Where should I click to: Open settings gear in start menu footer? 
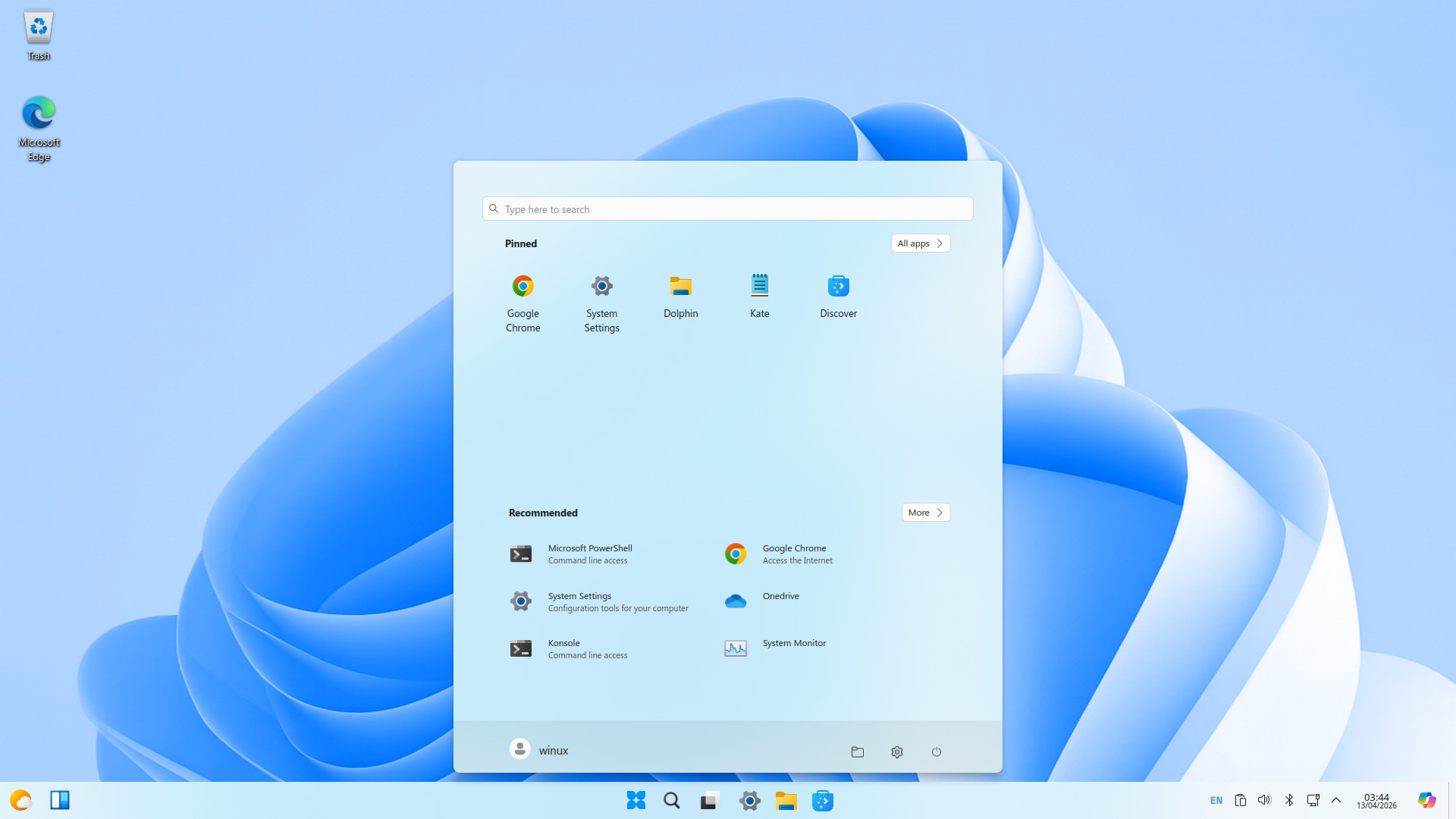897,752
